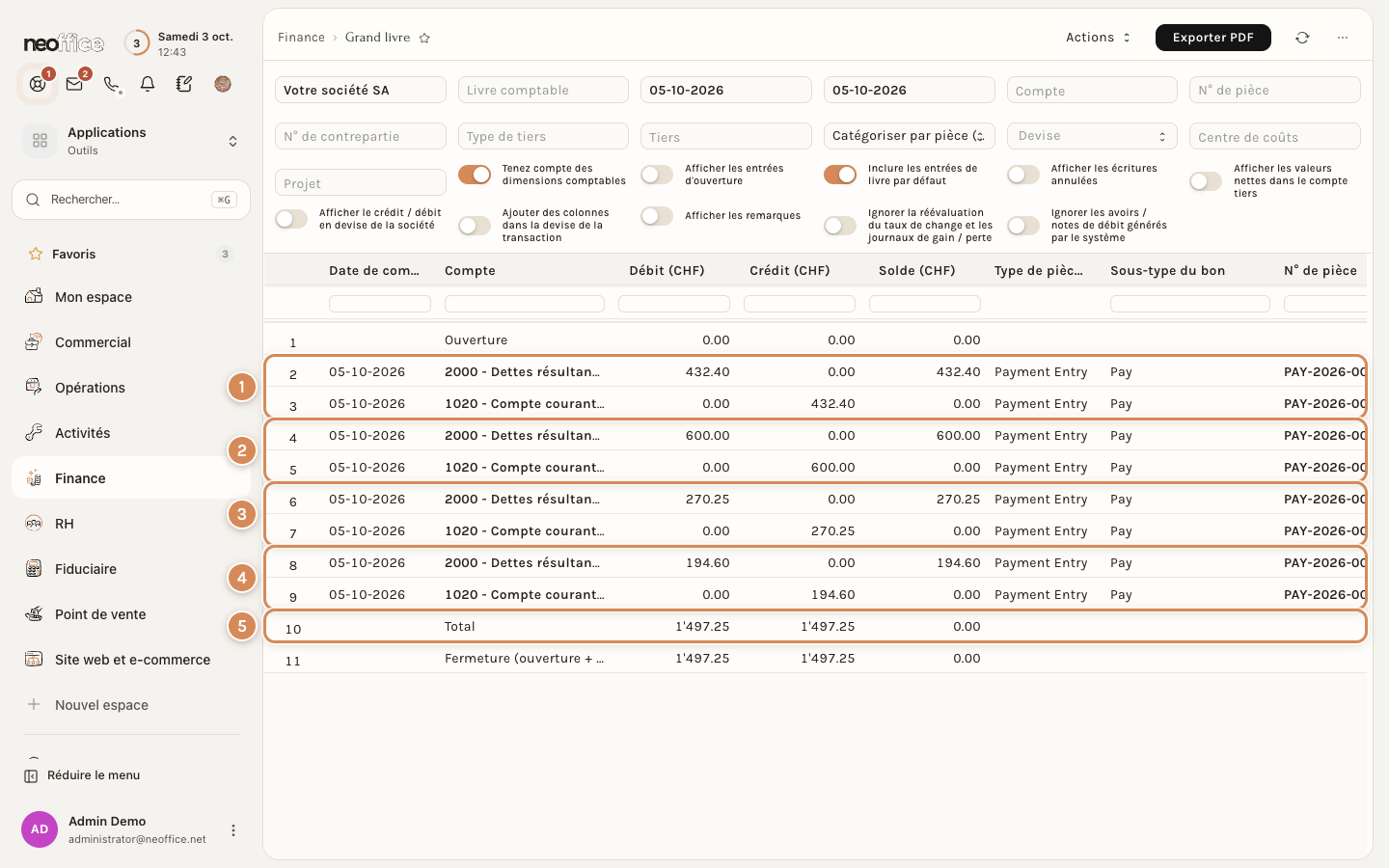
Task: Sort by the Débit (CHF) column header
Action: [x=667, y=271]
